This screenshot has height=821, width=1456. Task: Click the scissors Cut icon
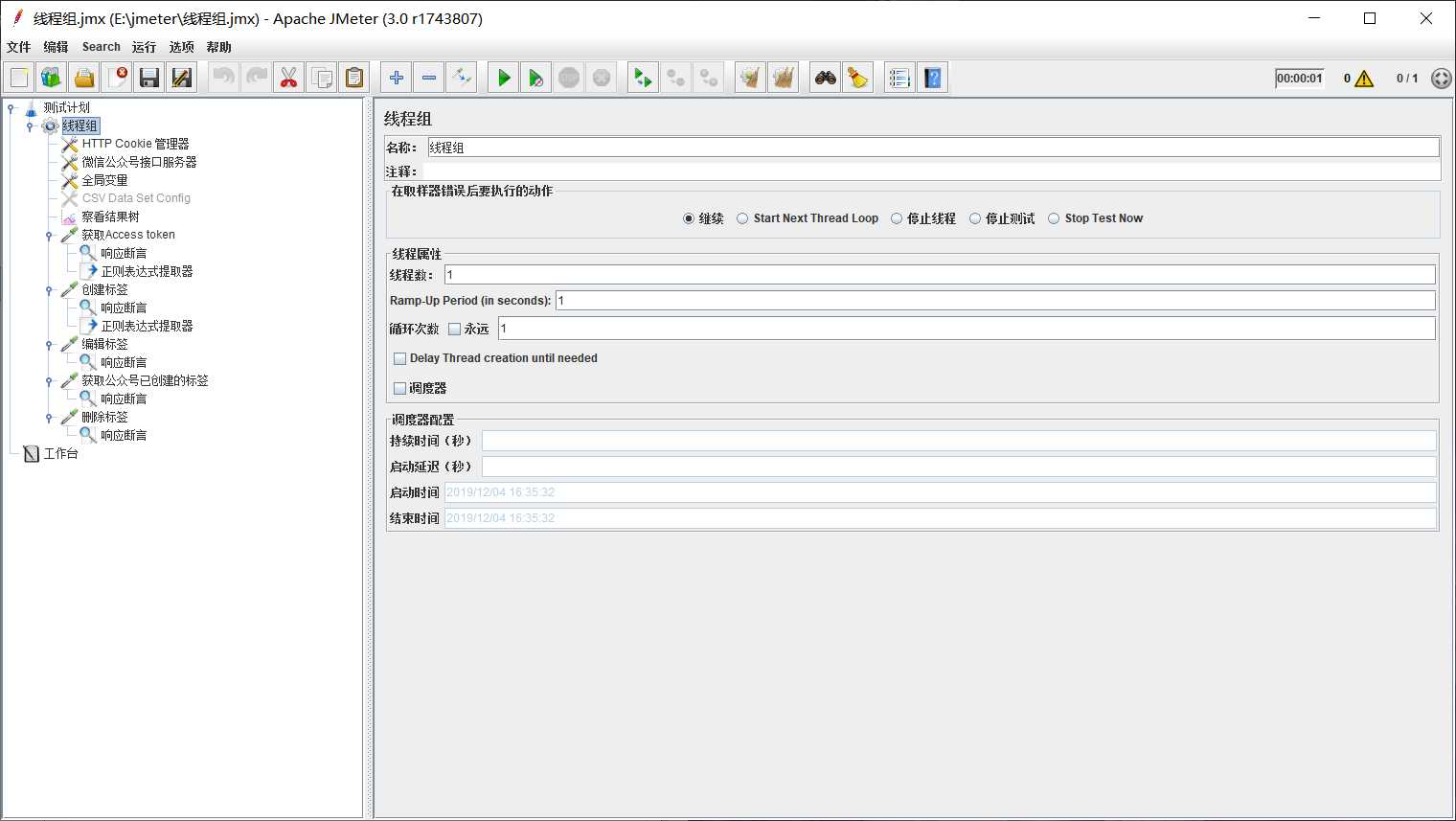click(x=288, y=78)
